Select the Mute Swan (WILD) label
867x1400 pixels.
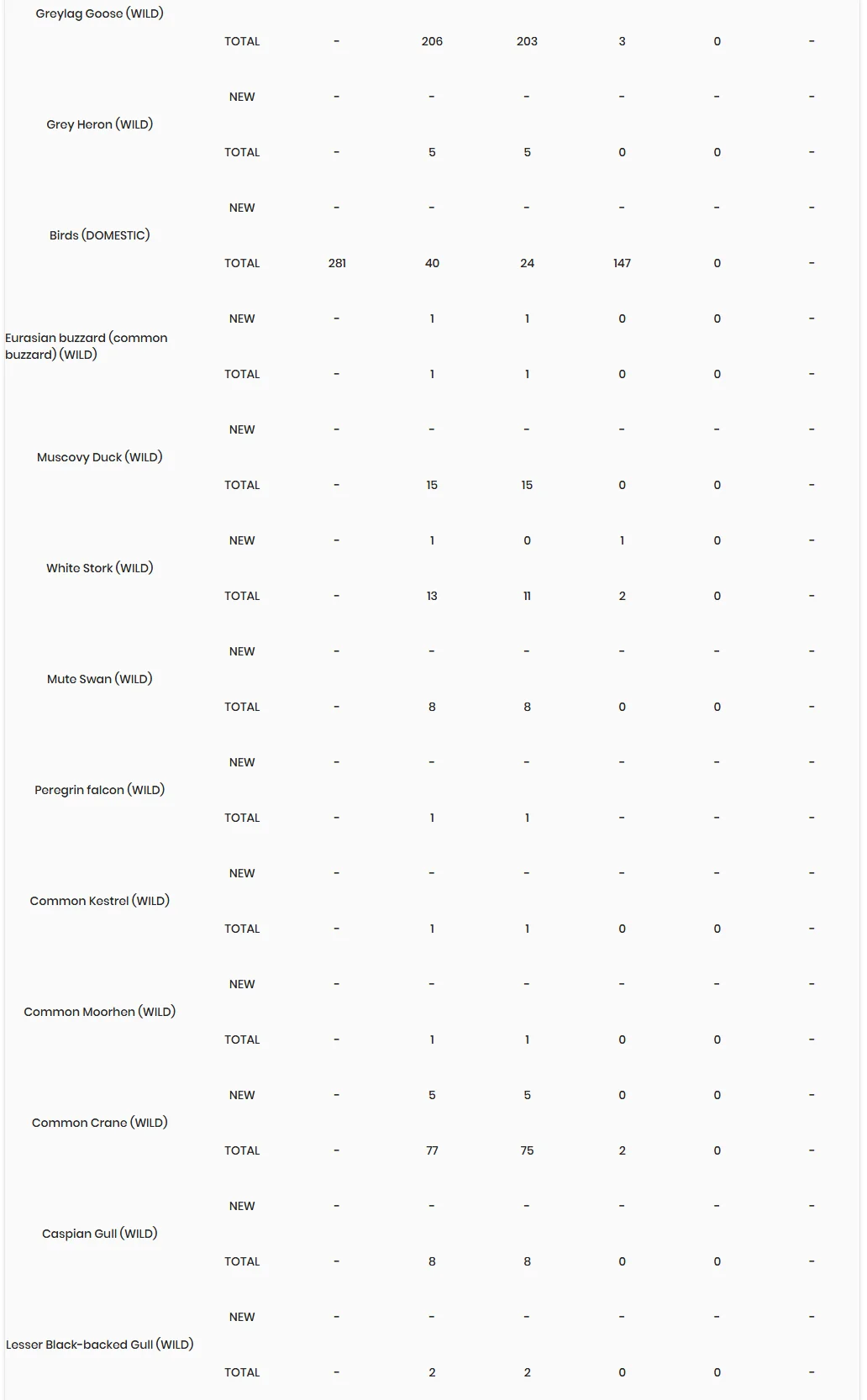[x=99, y=679]
